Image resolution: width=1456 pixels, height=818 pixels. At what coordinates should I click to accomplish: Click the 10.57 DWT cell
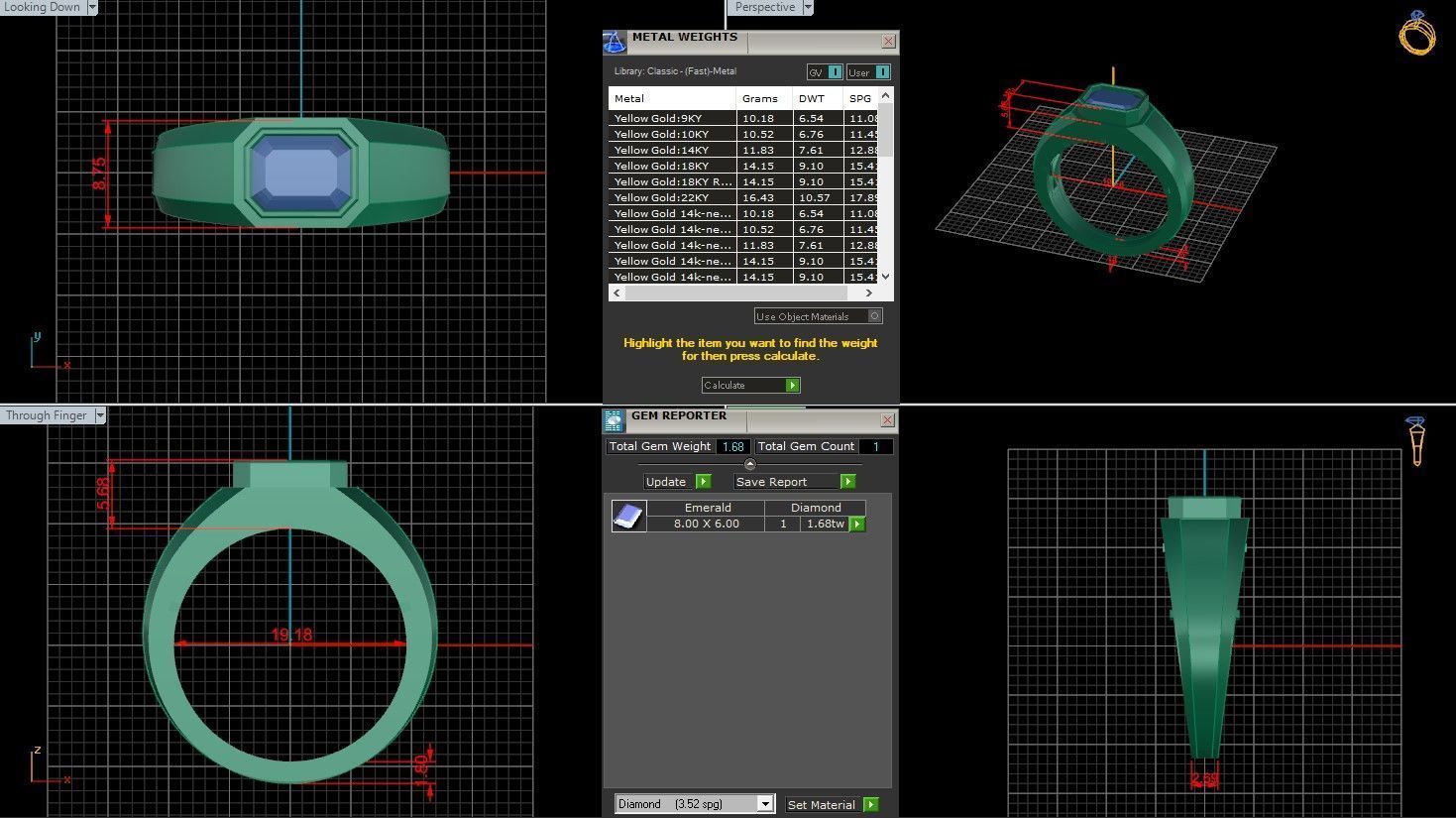click(x=817, y=197)
